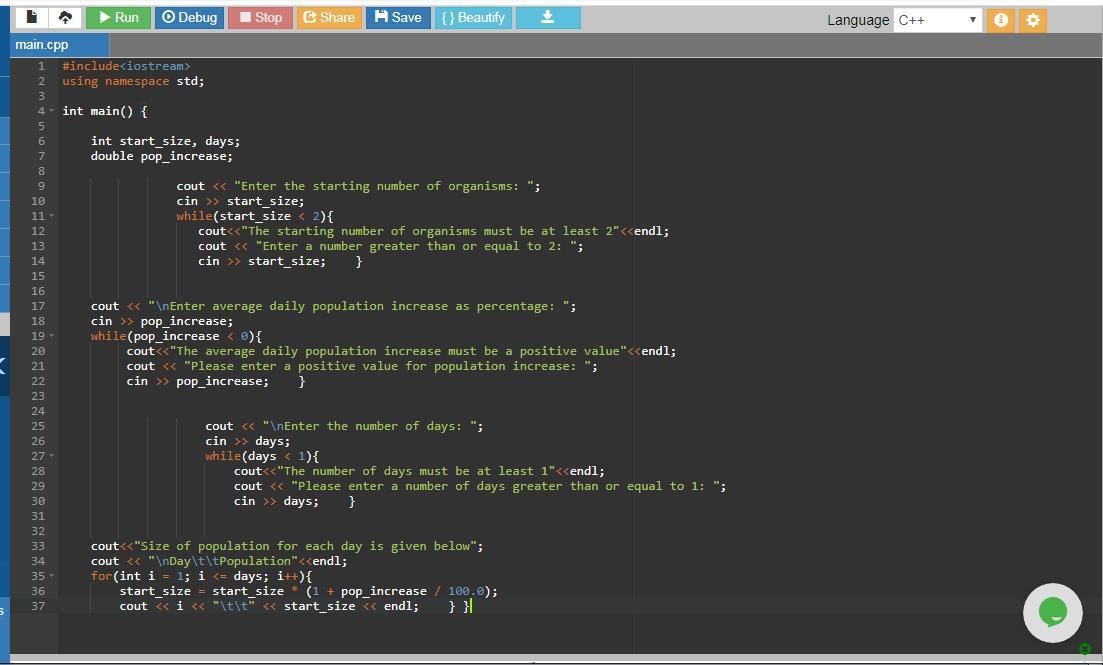Fold the while block at line 27

51,456
